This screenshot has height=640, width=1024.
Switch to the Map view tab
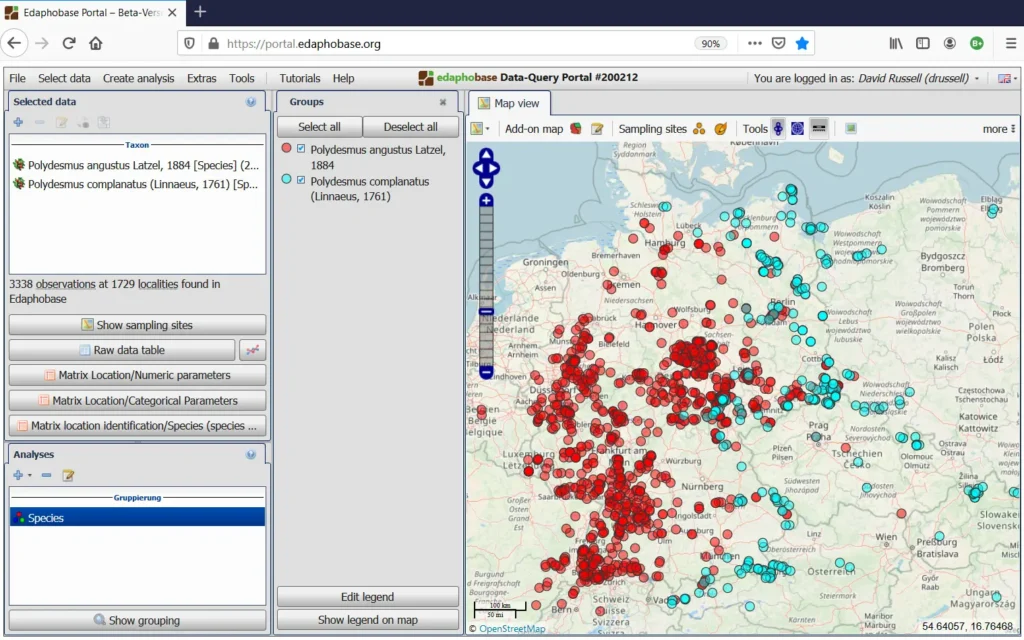pos(509,103)
